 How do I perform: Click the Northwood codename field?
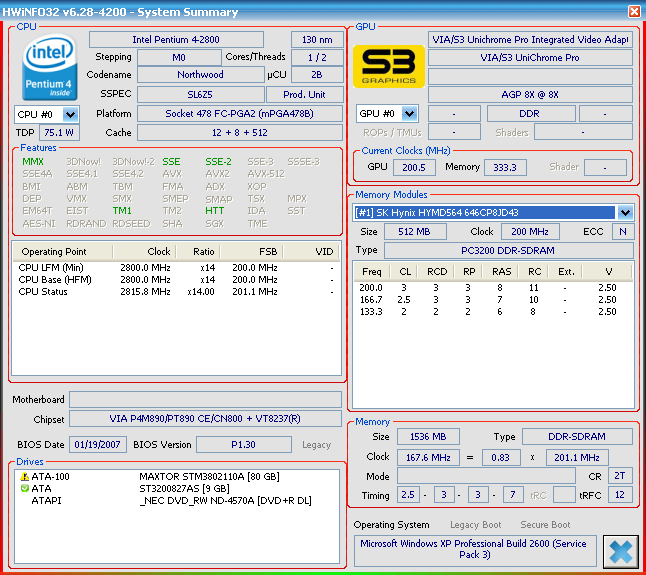(x=200, y=75)
